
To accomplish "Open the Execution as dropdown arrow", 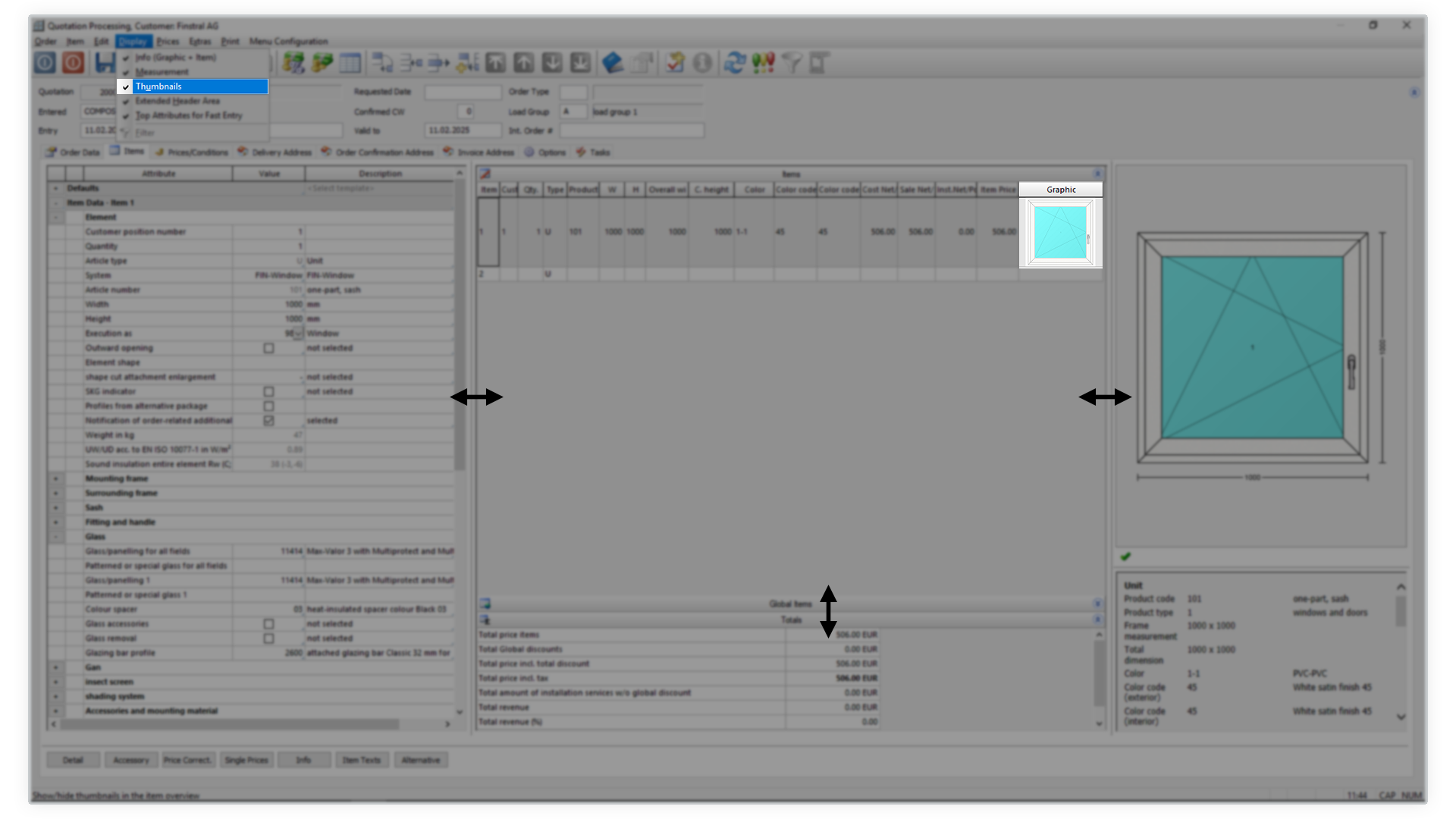I will click(298, 334).
